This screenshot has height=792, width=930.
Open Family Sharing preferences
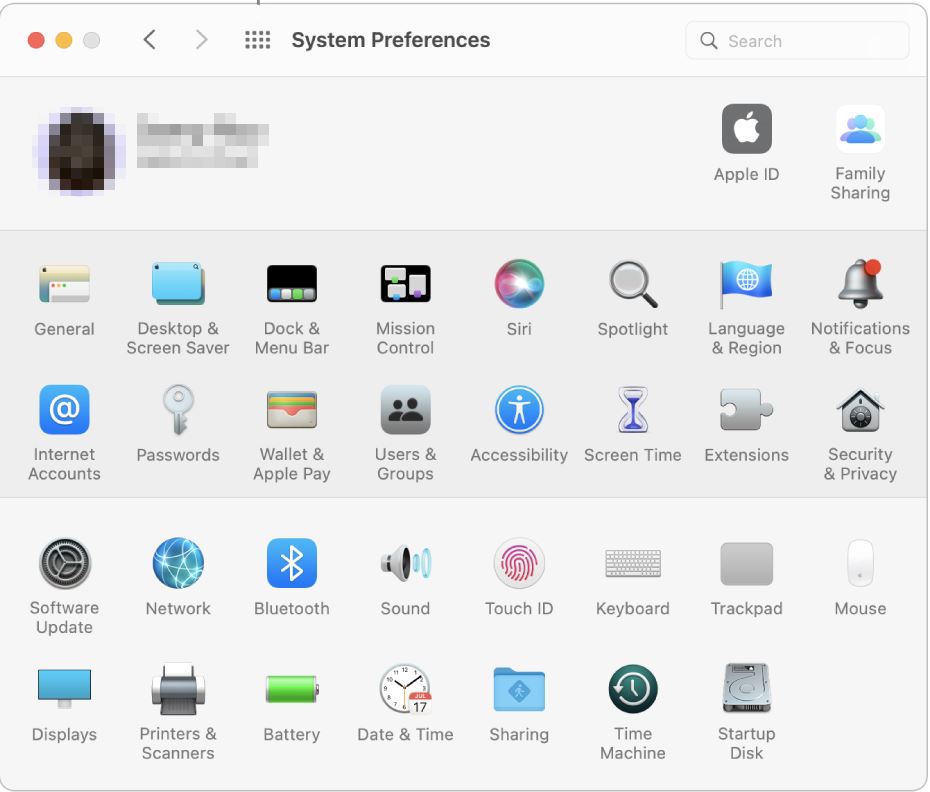click(x=861, y=129)
